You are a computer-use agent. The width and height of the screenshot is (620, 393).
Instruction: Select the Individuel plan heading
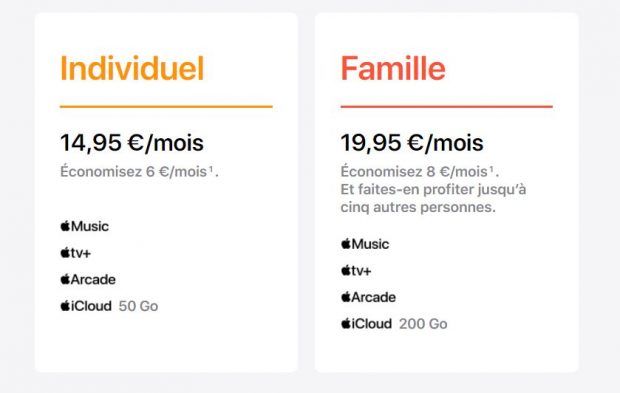(132, 68)
